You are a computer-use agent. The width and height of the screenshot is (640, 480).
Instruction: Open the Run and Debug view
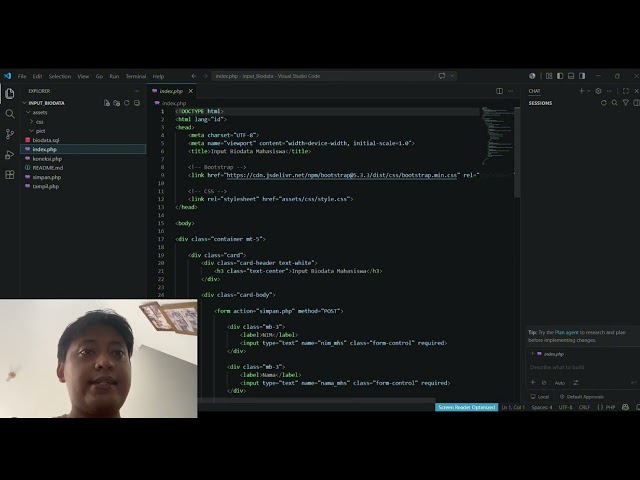10,155
